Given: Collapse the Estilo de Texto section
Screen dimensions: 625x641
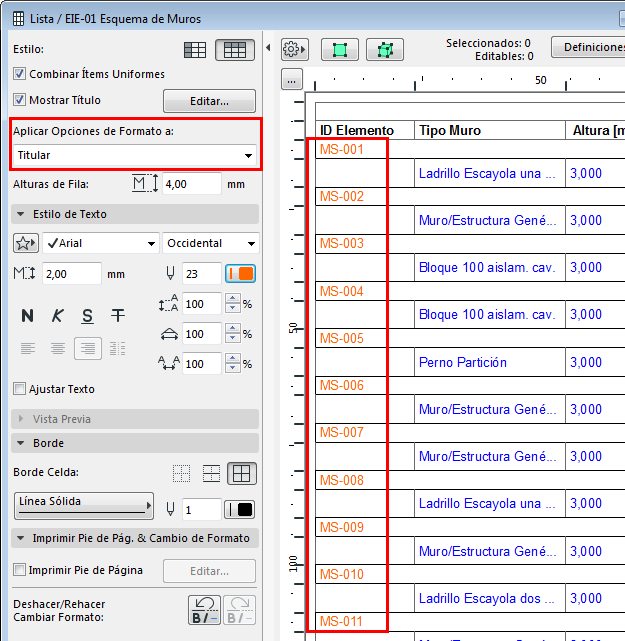Looking at the screenshot, I should [135, 214].
